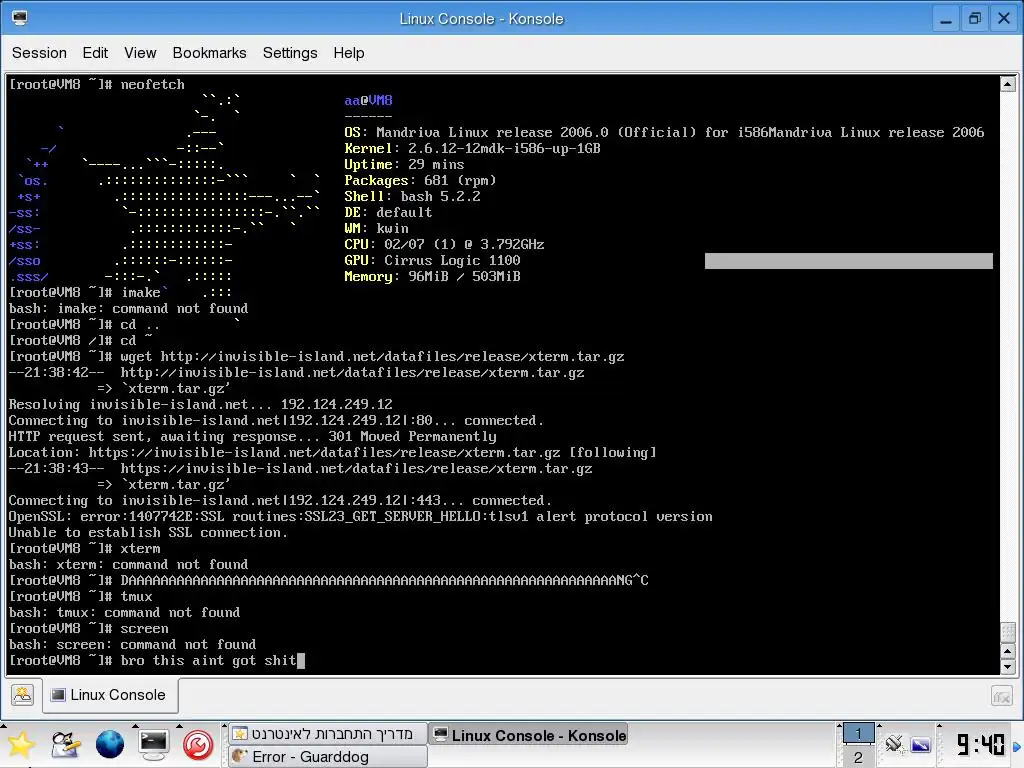Click the second-to-last scrollbar up arrow
Screen dimensions: 1024x768
tap(1008, 652)
